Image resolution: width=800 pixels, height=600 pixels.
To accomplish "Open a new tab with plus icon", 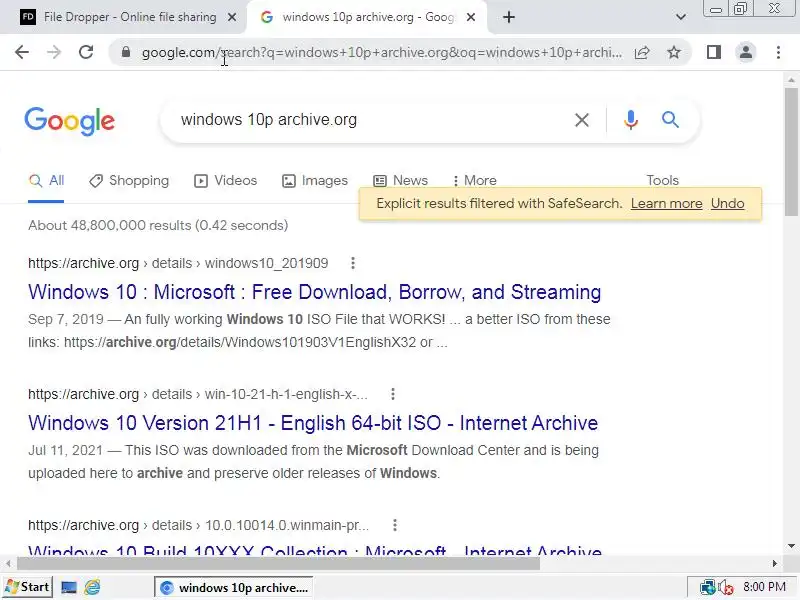I will click(509, 17).
